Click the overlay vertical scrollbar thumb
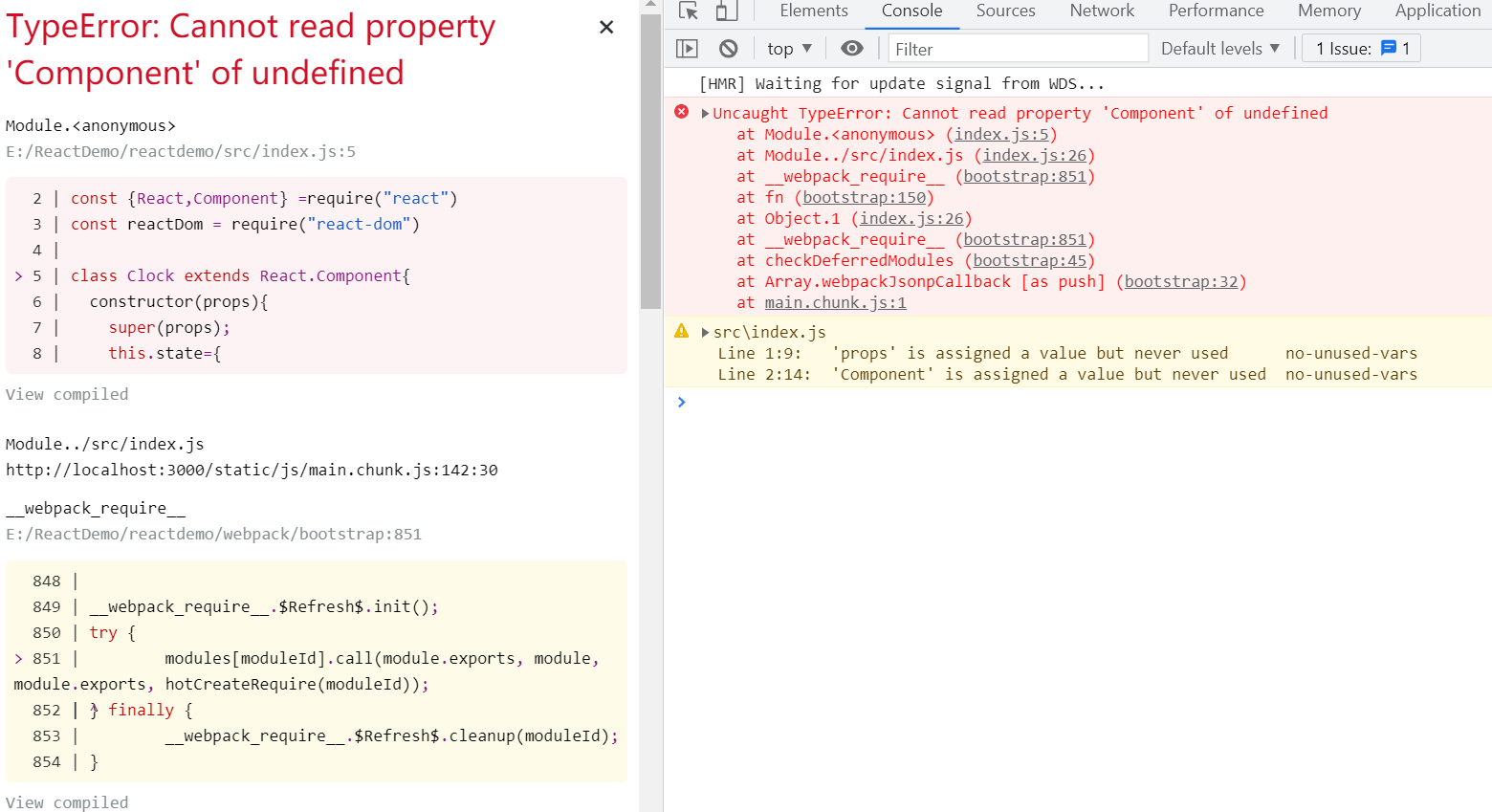 (651, 162)
